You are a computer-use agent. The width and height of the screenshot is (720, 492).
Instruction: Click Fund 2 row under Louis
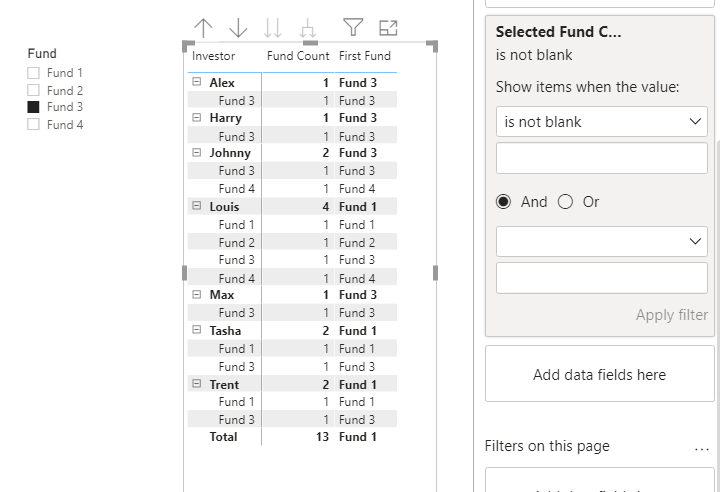pos(236,242)
